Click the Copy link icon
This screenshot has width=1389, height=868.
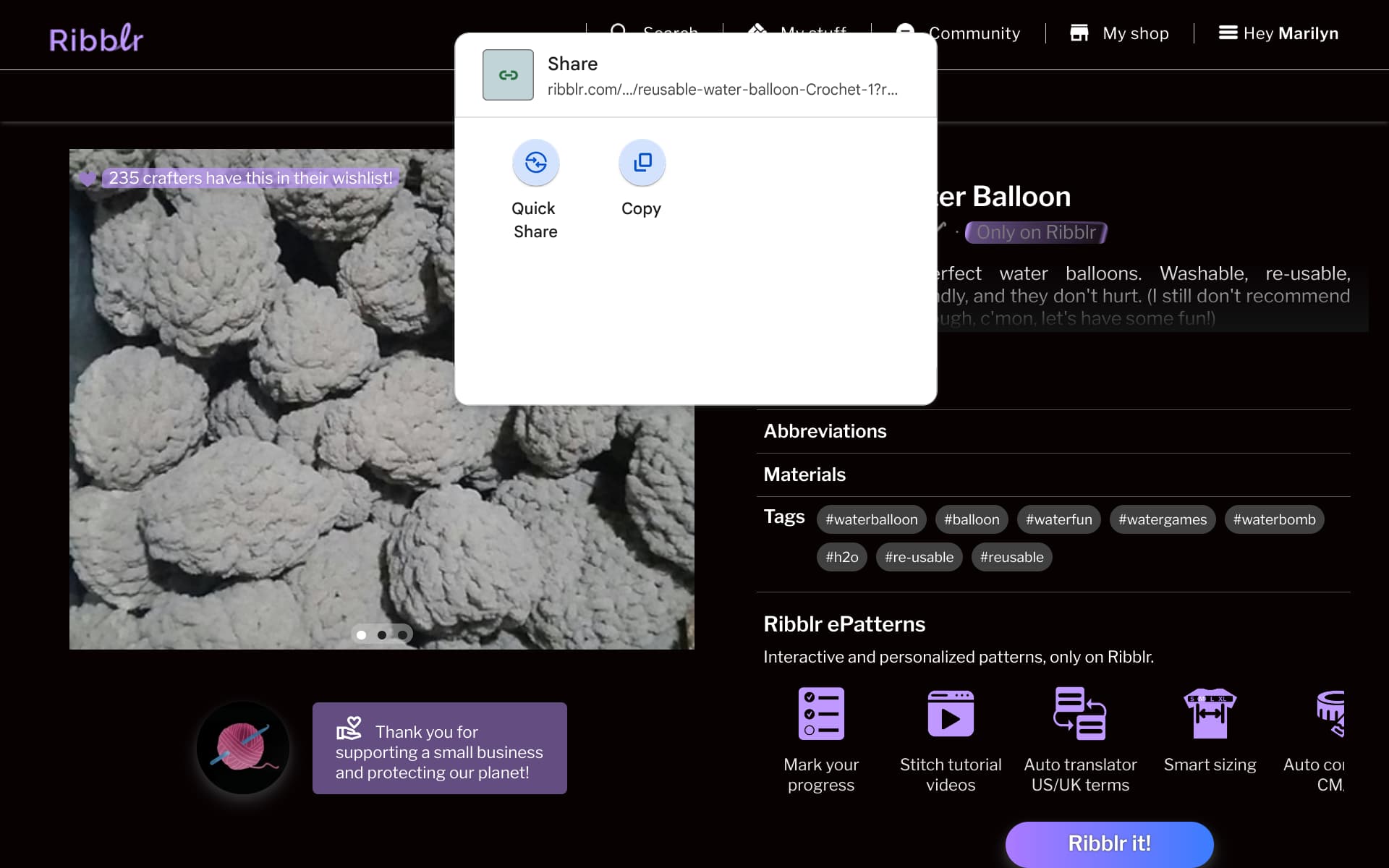click(x=642, y=163)
